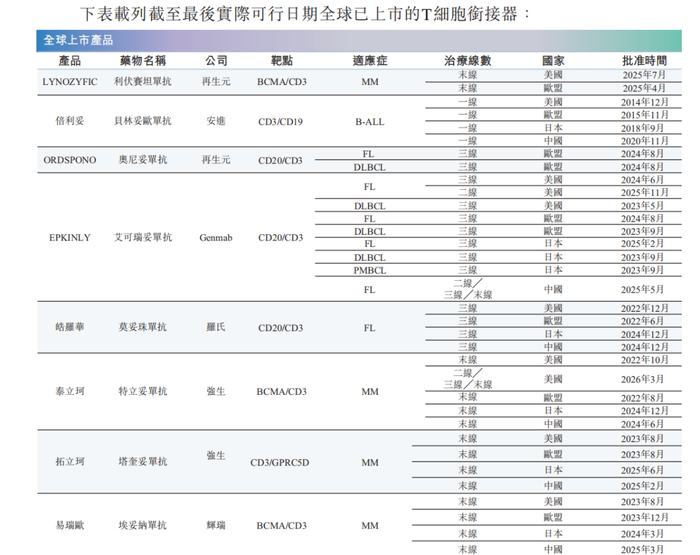
Task: Click the 羅氏 company cell
Action: [x=216, y=327]
